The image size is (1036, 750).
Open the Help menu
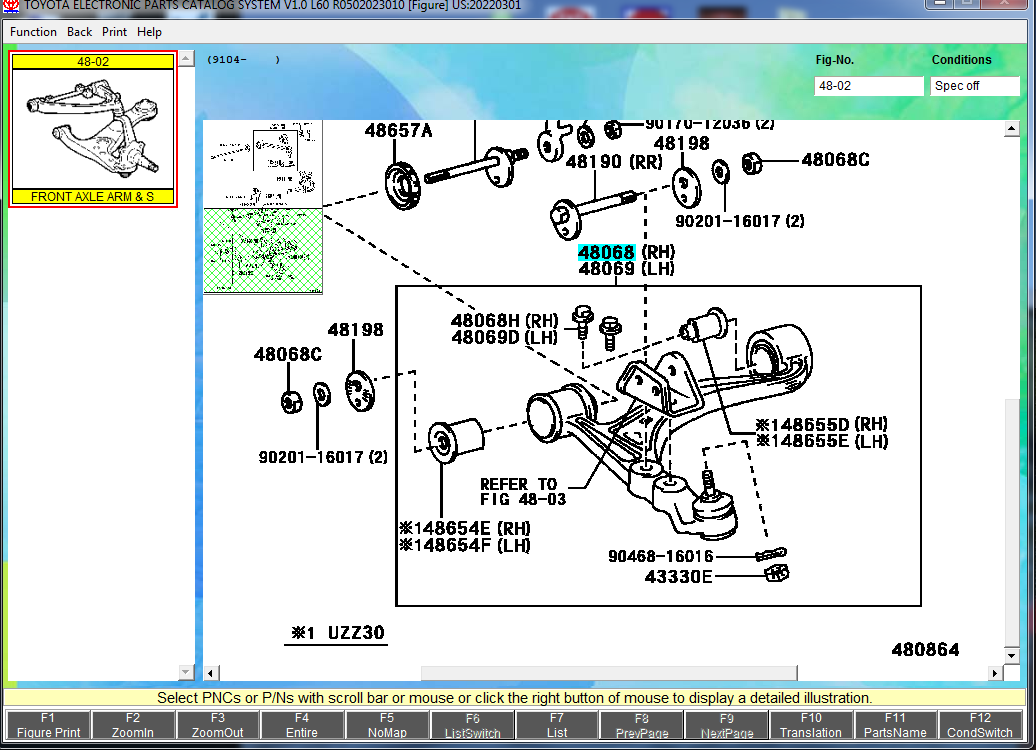click(x=149, y=32)
